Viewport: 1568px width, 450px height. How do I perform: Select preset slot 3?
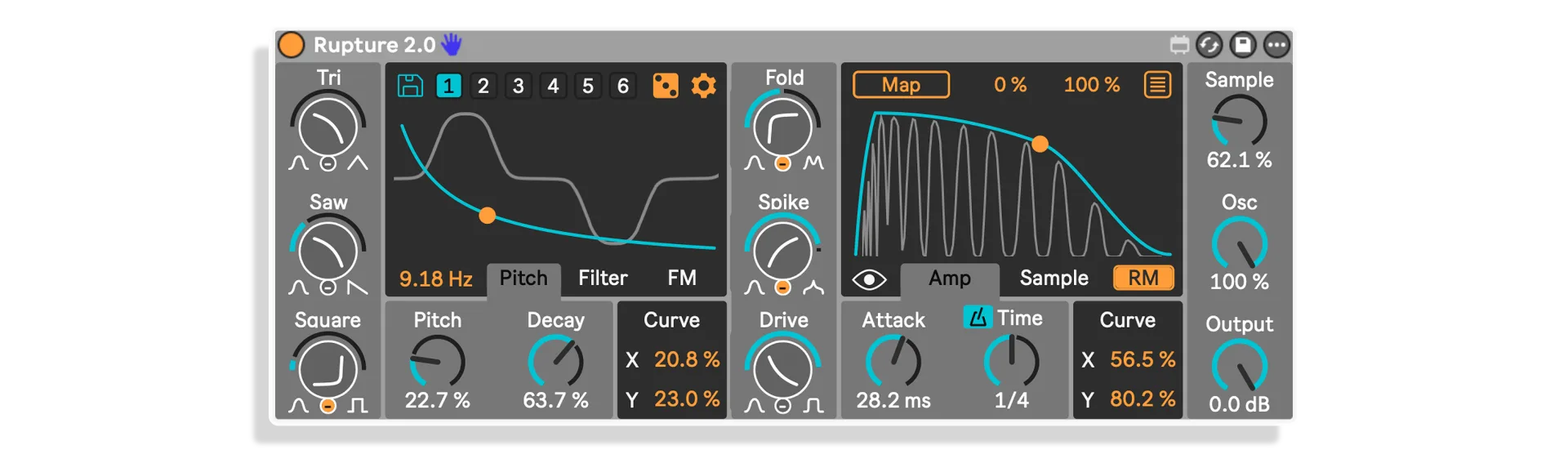click(x=518, y=86)
